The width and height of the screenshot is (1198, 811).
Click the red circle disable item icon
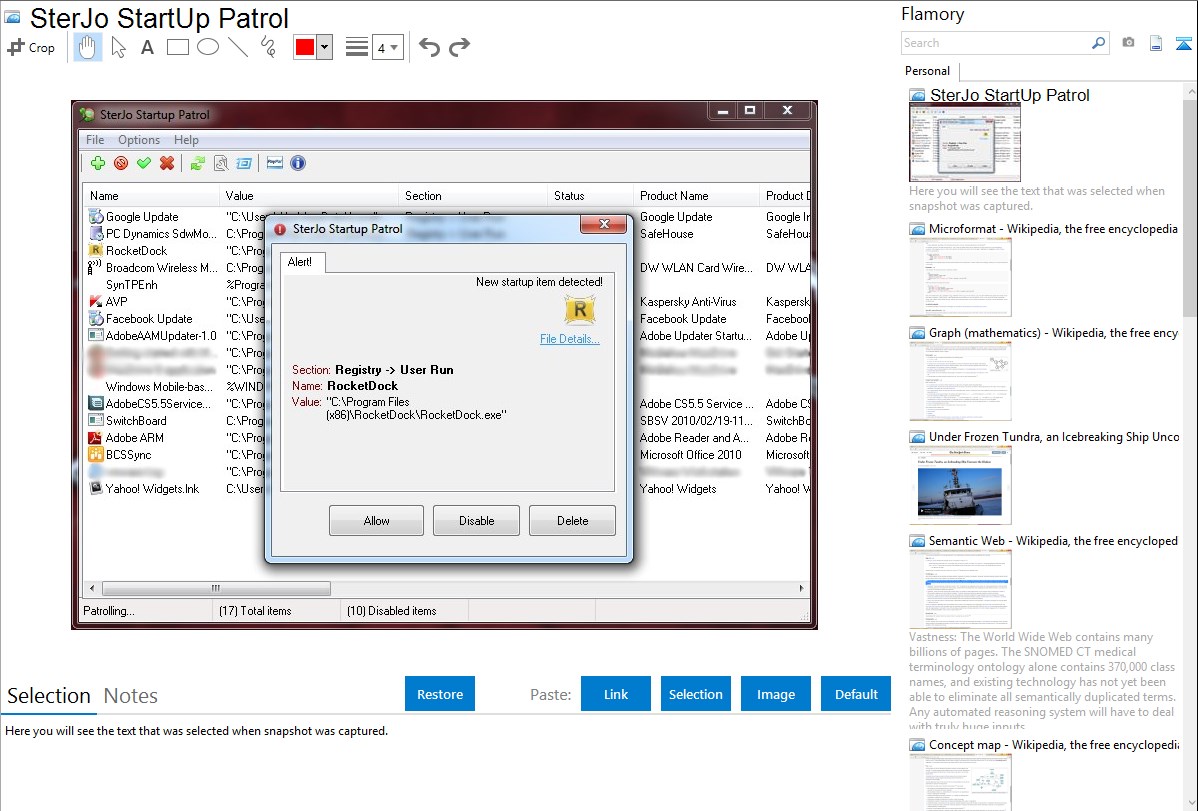pos(121,163)
